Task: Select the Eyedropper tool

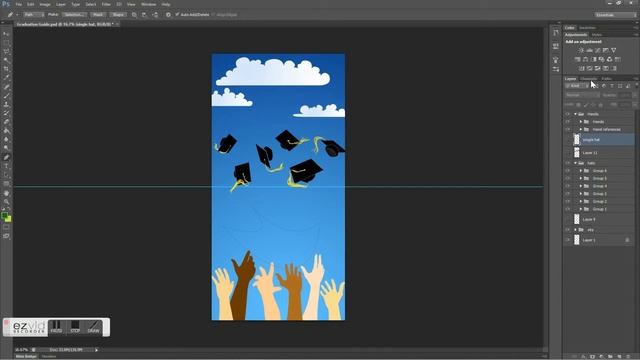Action: tap(6, 78)
